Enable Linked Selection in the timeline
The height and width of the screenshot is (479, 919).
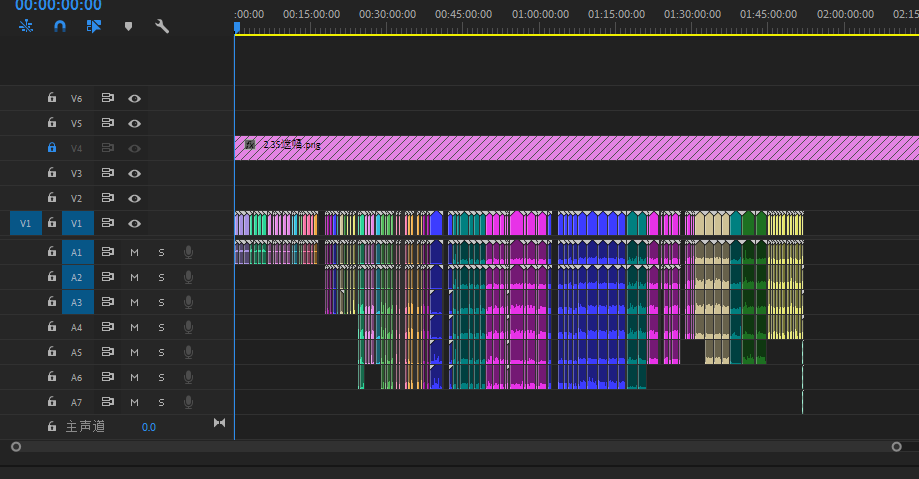[94, 26]
